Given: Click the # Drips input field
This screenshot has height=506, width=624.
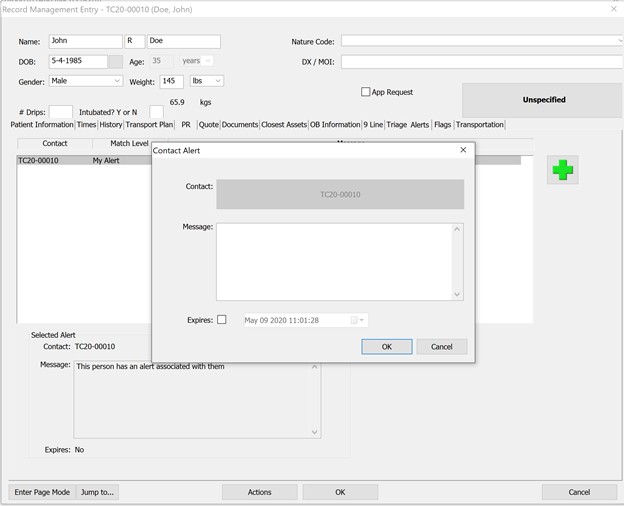Looking at the screenshot, I should [61, 112].
